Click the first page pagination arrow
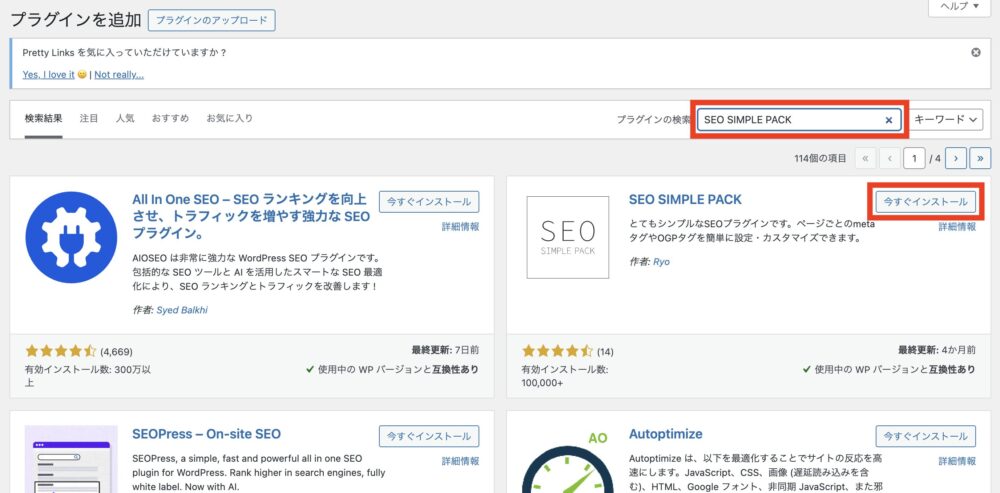Image resolution: width=1000 pixels, height=493 pixels. [x=865, y=158]
